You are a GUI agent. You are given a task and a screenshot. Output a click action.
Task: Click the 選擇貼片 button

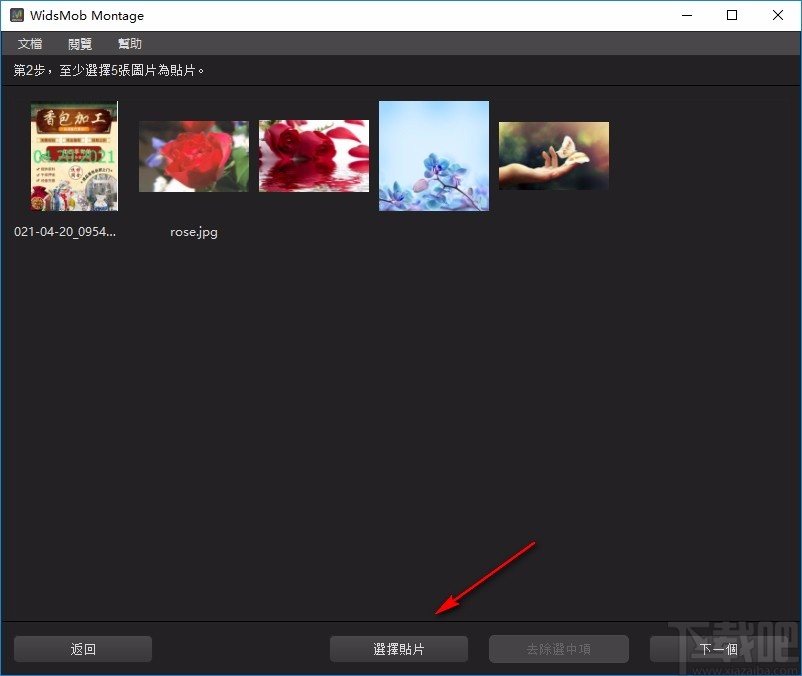click(x=398, y=648)
